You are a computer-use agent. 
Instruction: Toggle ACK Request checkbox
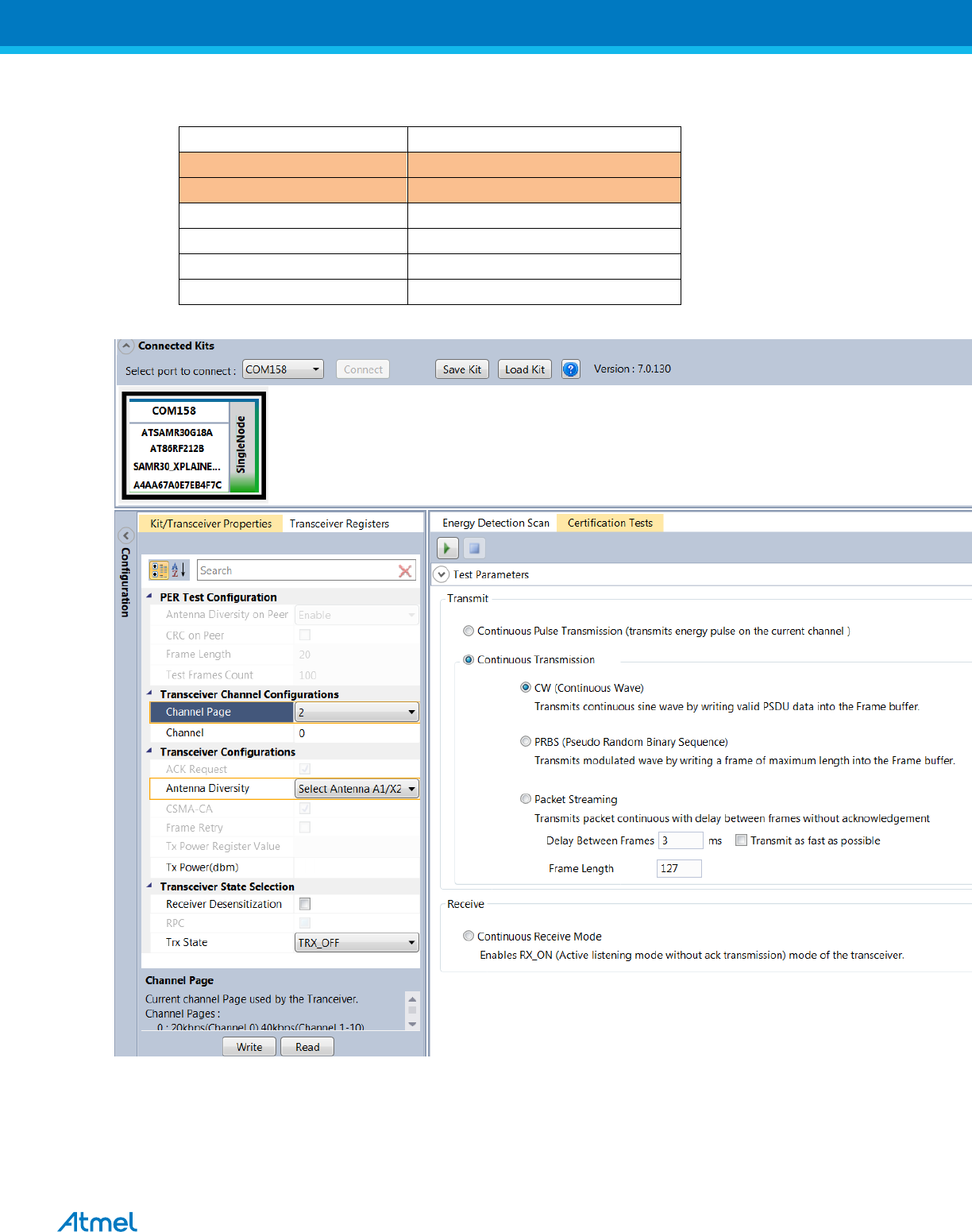coord(305,769)
